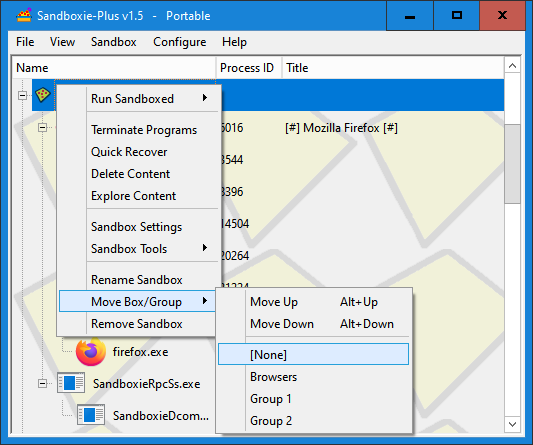Click the scrollbar down arrow
The image size is (533, 445).
[513, 424]
